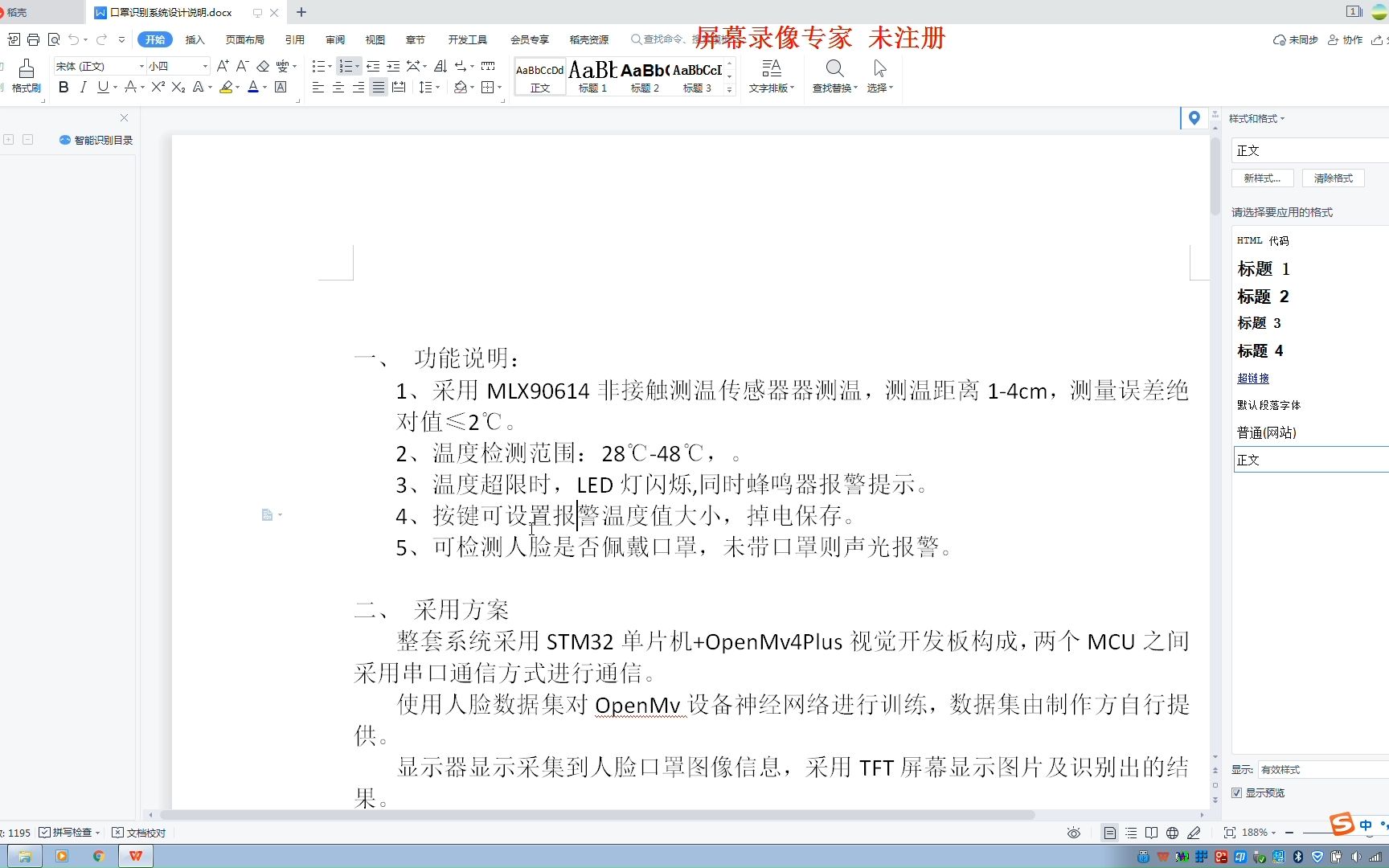Open the 页面布局 ribbon tab
1389x868 pixels.
coord(245,39)
